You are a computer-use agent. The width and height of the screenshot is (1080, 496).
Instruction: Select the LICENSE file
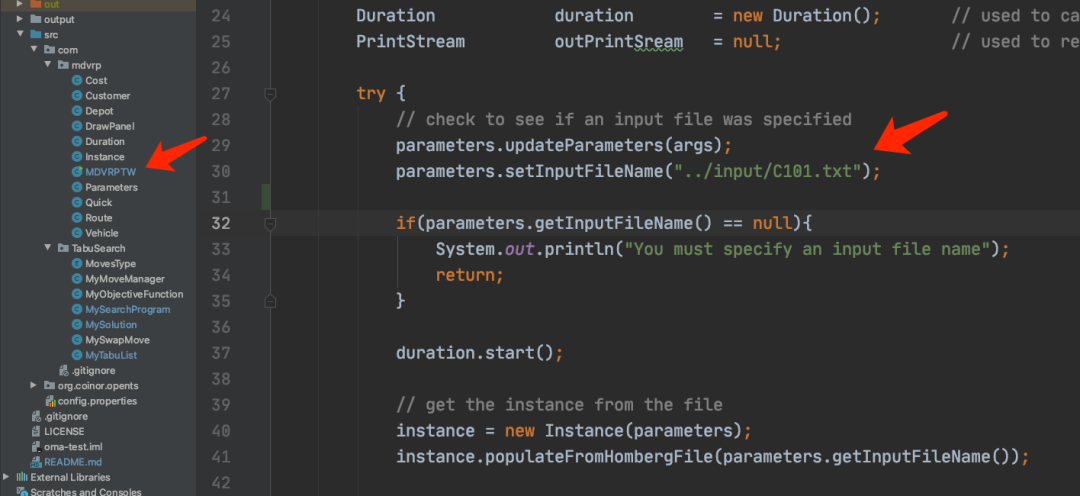[x=64, y=431]
